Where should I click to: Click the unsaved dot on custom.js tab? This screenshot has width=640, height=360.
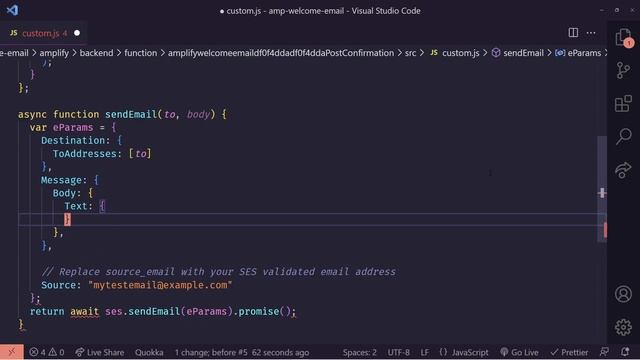(x=77, y=33)
